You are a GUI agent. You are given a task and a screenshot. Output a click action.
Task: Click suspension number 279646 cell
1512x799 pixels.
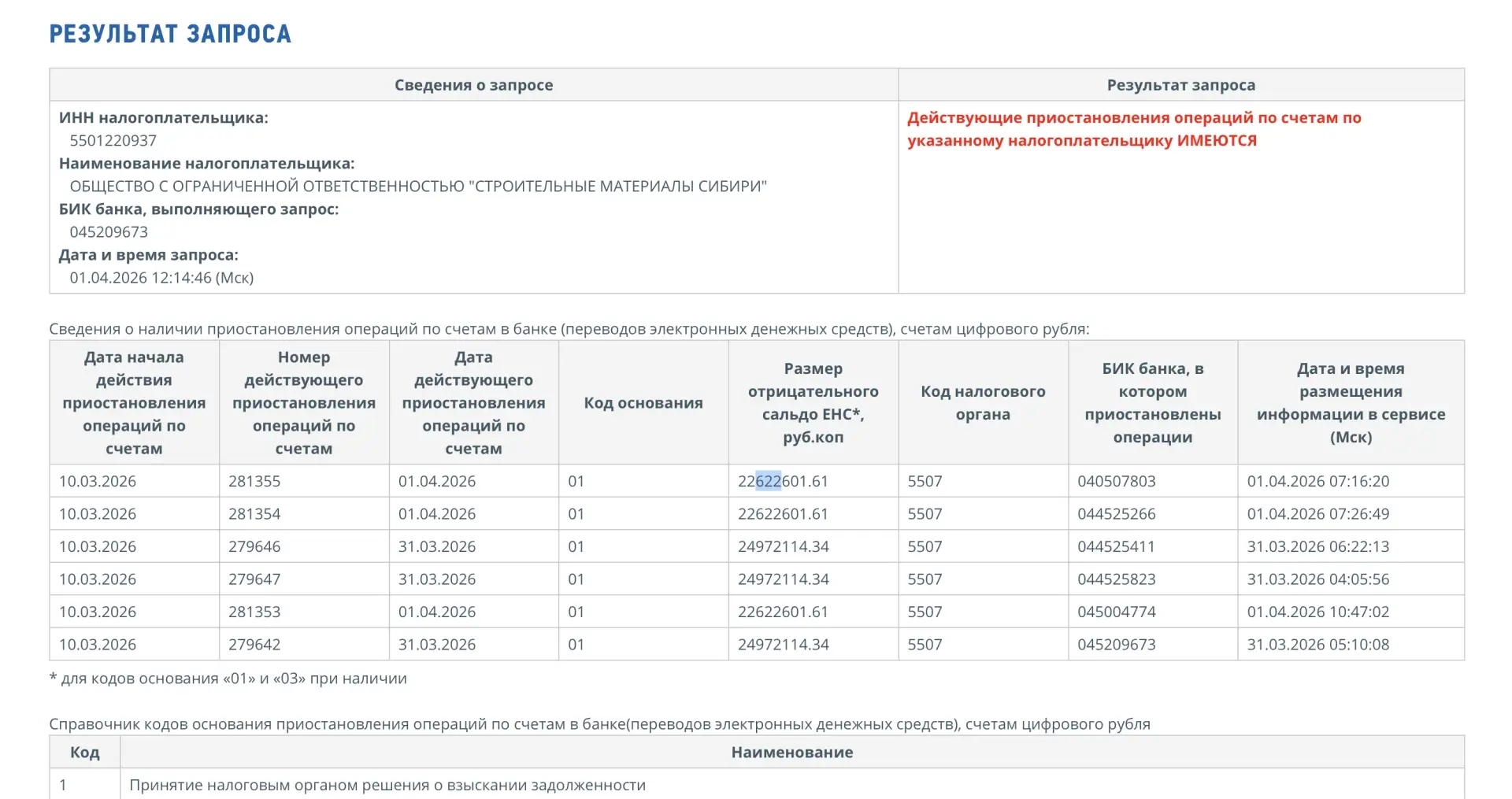tap(254, 546)
